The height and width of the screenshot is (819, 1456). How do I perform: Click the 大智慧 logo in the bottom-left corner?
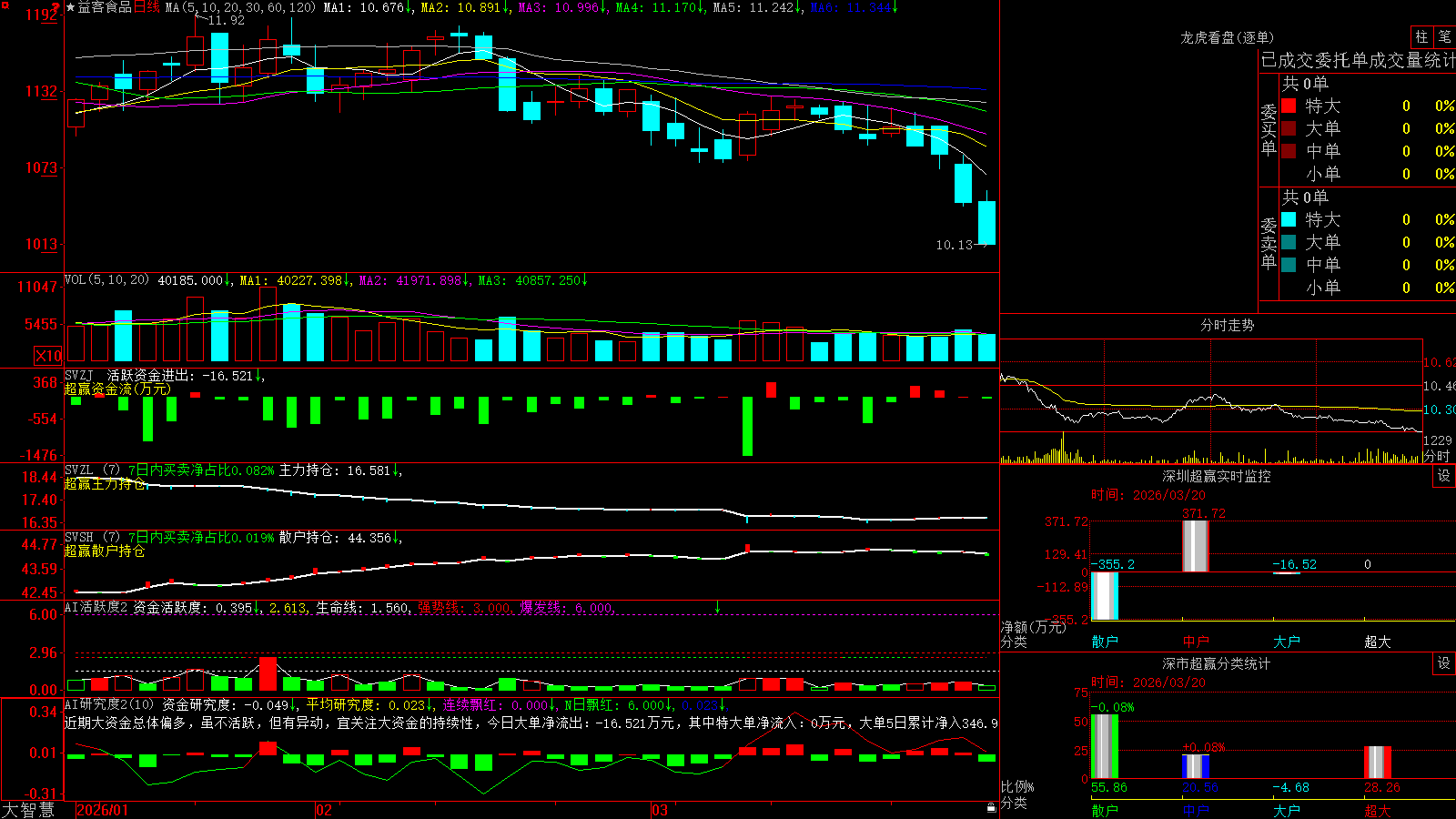[x=28, y=810]
